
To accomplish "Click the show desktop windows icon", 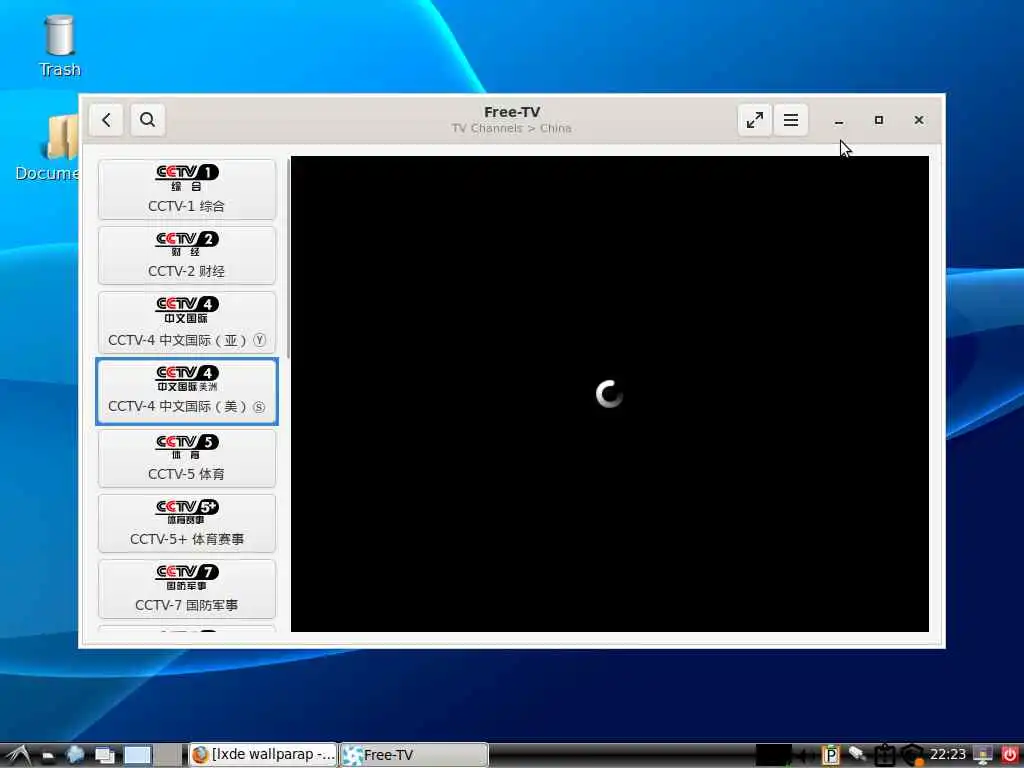I will pyautogui.click(x=104, y=756).
